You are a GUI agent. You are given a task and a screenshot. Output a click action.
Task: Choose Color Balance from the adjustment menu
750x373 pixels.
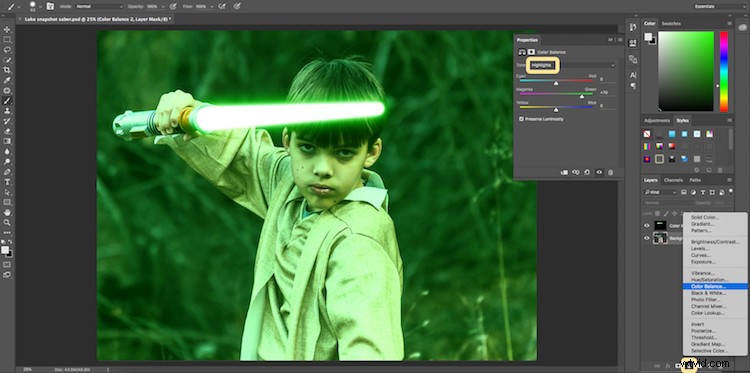point(715,286)
